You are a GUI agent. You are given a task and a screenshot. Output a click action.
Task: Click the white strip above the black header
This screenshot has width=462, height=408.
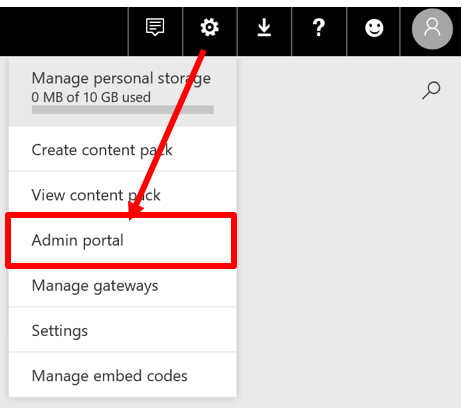pyautogui.click(x=231, y=3)
